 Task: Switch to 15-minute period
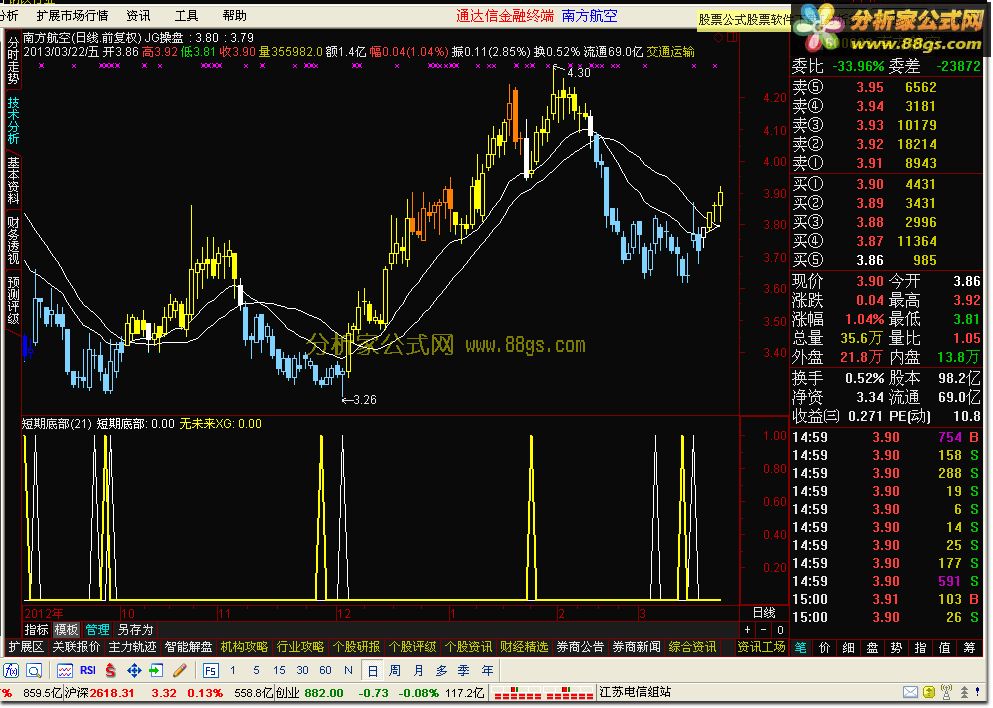[279, 670]
